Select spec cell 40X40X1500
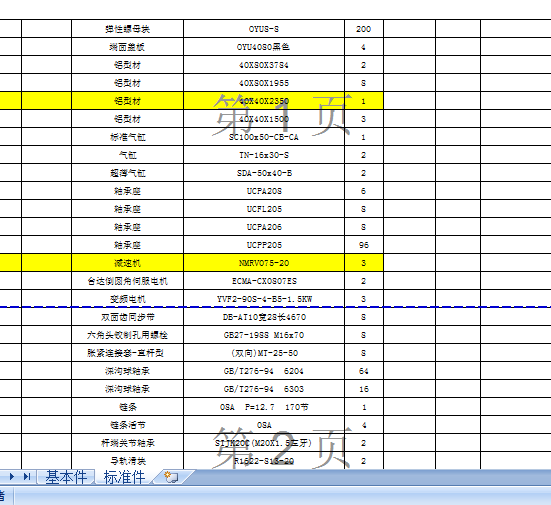551x505 pixels. 264,119
